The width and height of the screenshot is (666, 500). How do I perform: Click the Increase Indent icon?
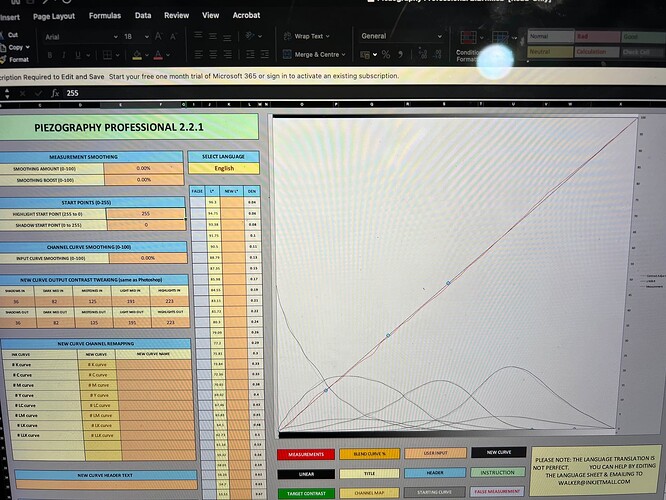(x=265, y=54)
